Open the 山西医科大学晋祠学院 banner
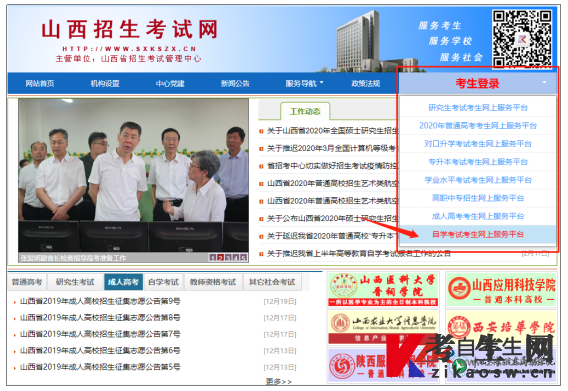The width and height of the screenshot is (568, 391). point(383,289)
